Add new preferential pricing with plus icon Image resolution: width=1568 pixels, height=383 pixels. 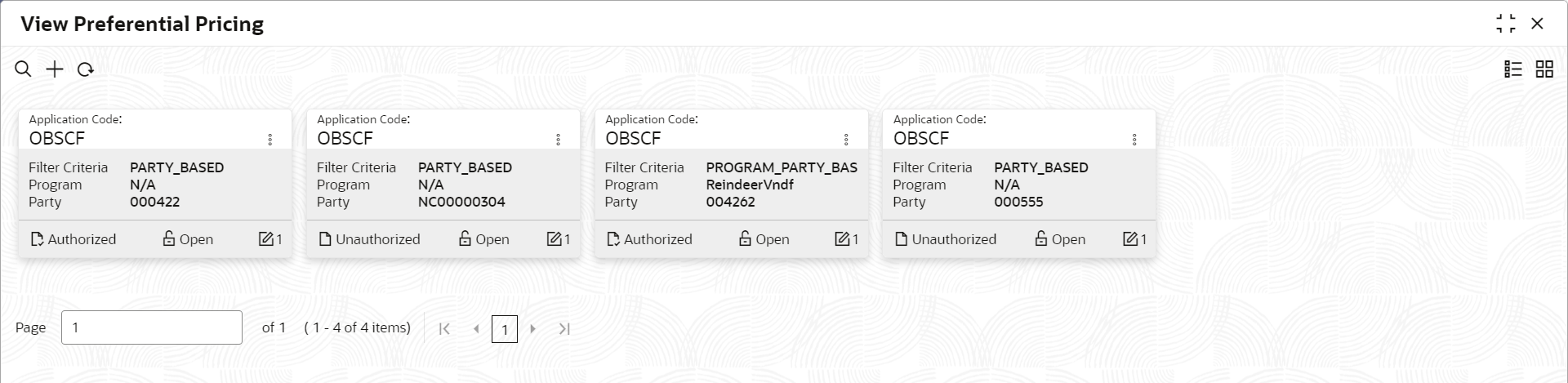[x=54, y=69]
